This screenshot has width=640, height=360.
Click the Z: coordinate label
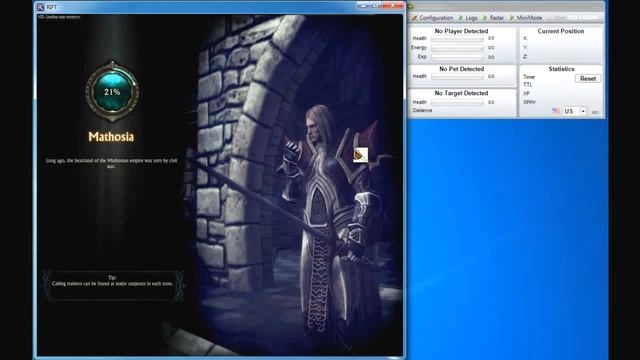(525, 57)
